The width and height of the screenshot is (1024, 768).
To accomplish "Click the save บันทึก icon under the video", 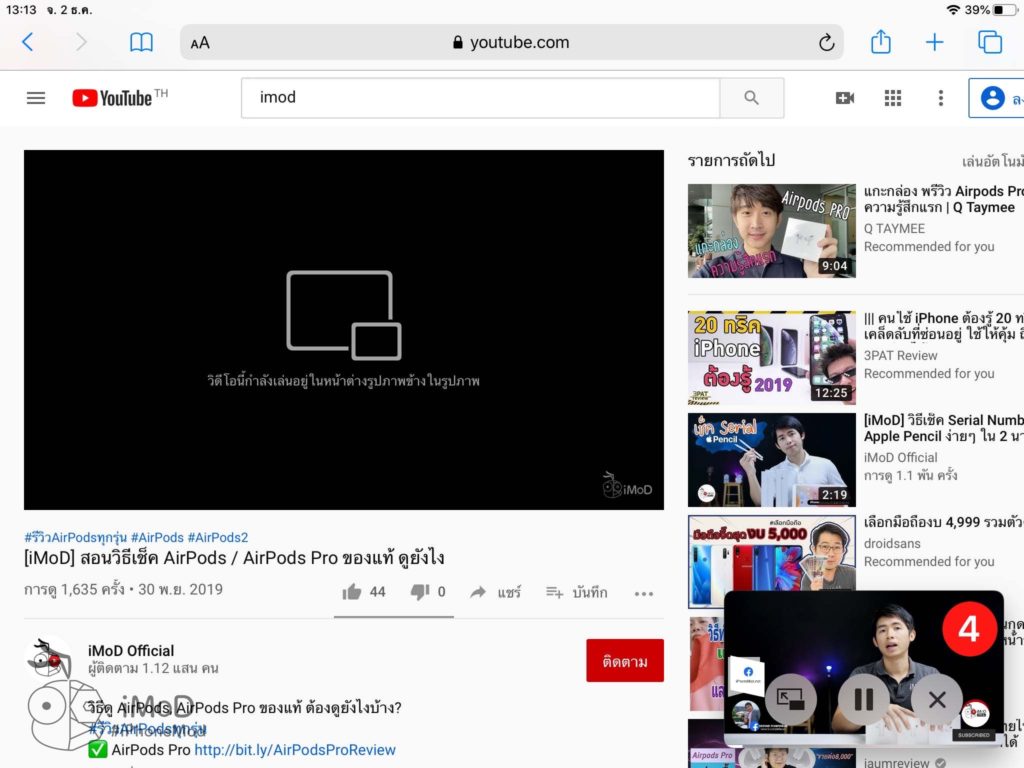I will click(569, 591).
